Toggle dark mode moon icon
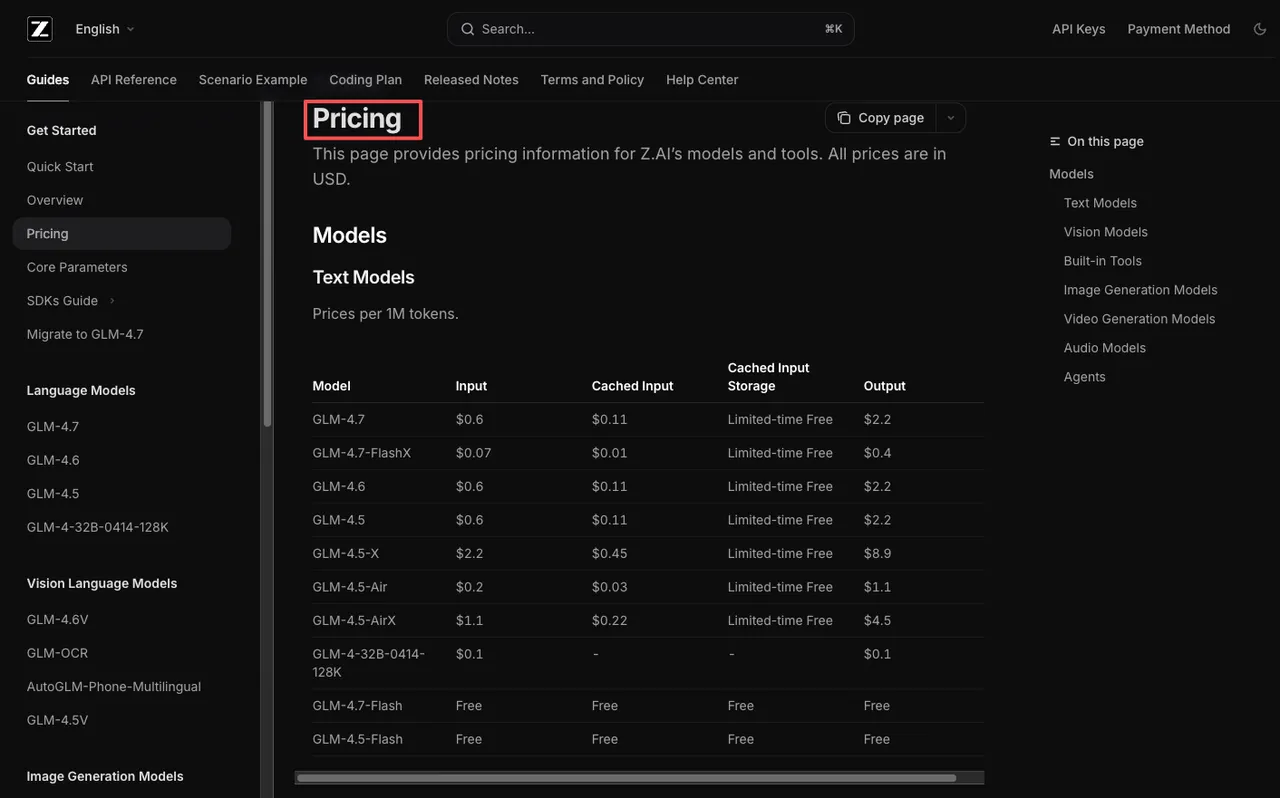The height and width of the screenshot is (798, 1280). (1260, 29)
